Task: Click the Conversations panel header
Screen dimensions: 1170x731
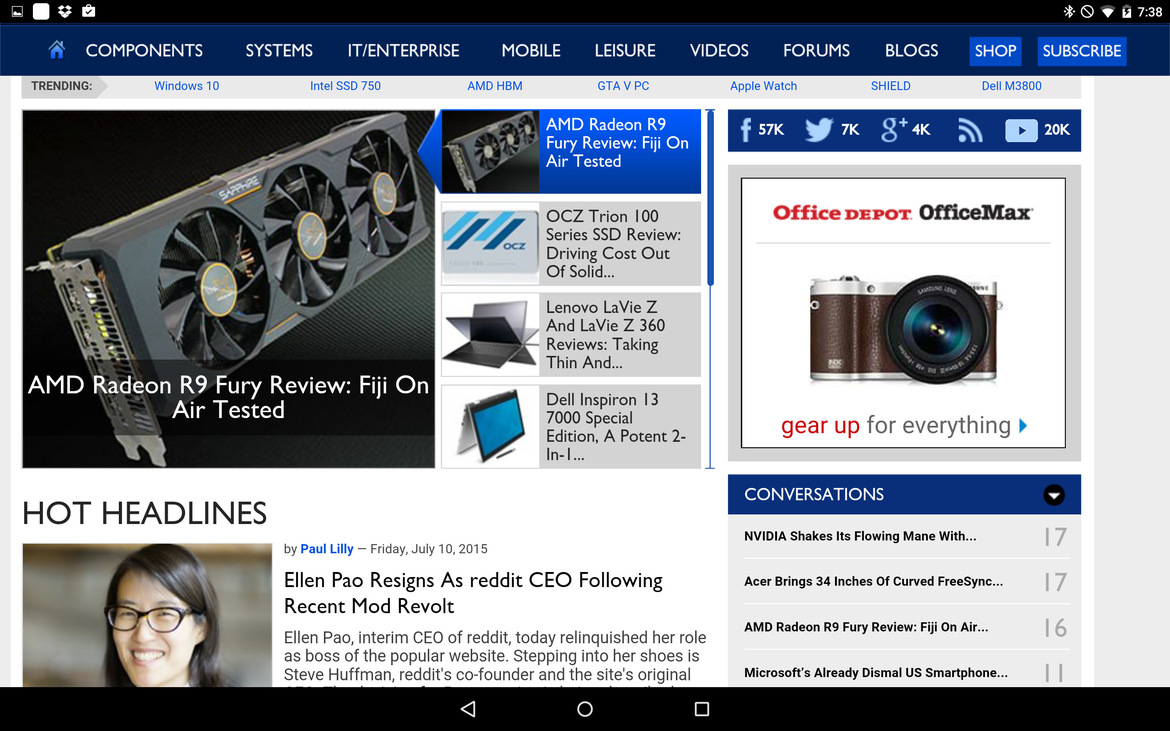Action: 904,495
